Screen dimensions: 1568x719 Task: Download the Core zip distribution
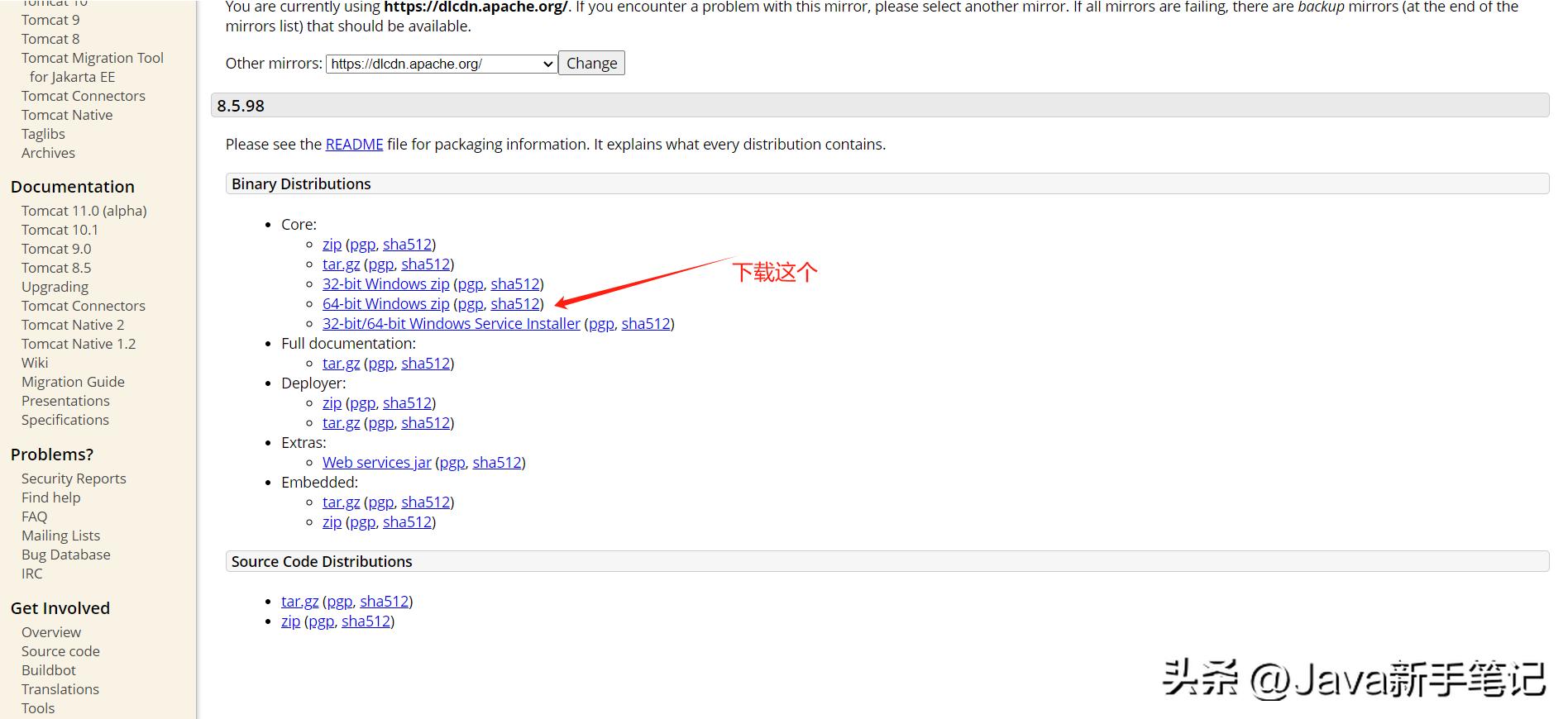pos(332,245)
